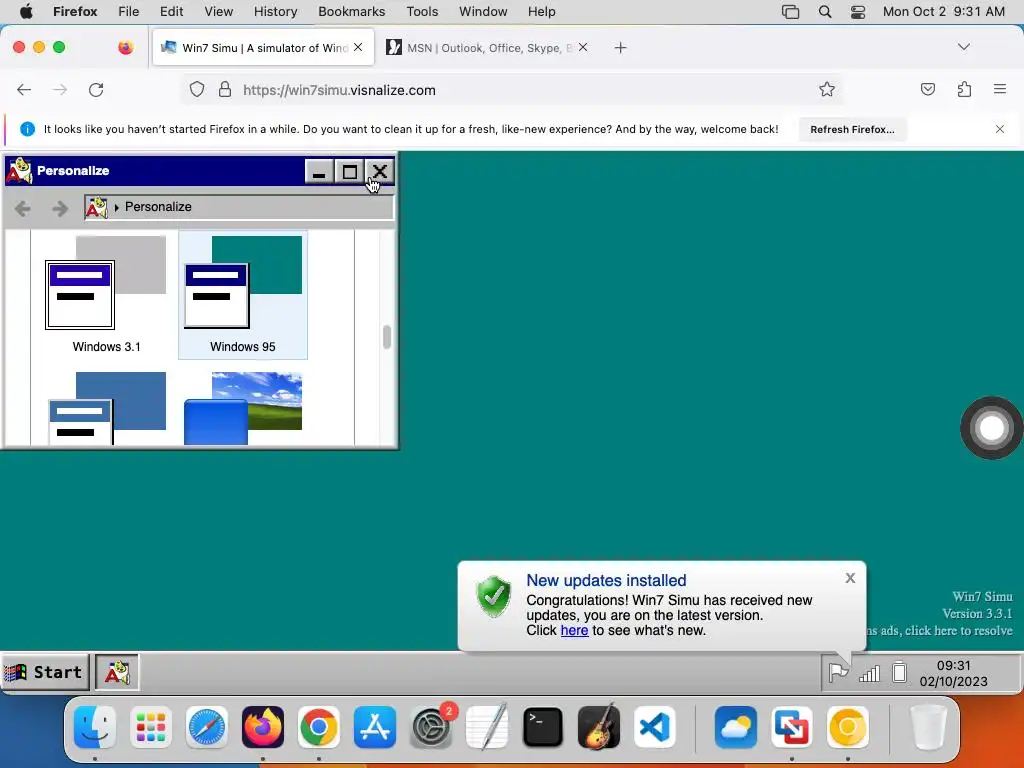Viewport: 1024px width, 768px height.
Task: Open Visual Studio Code from the Dock
Action: pos(654,727)
